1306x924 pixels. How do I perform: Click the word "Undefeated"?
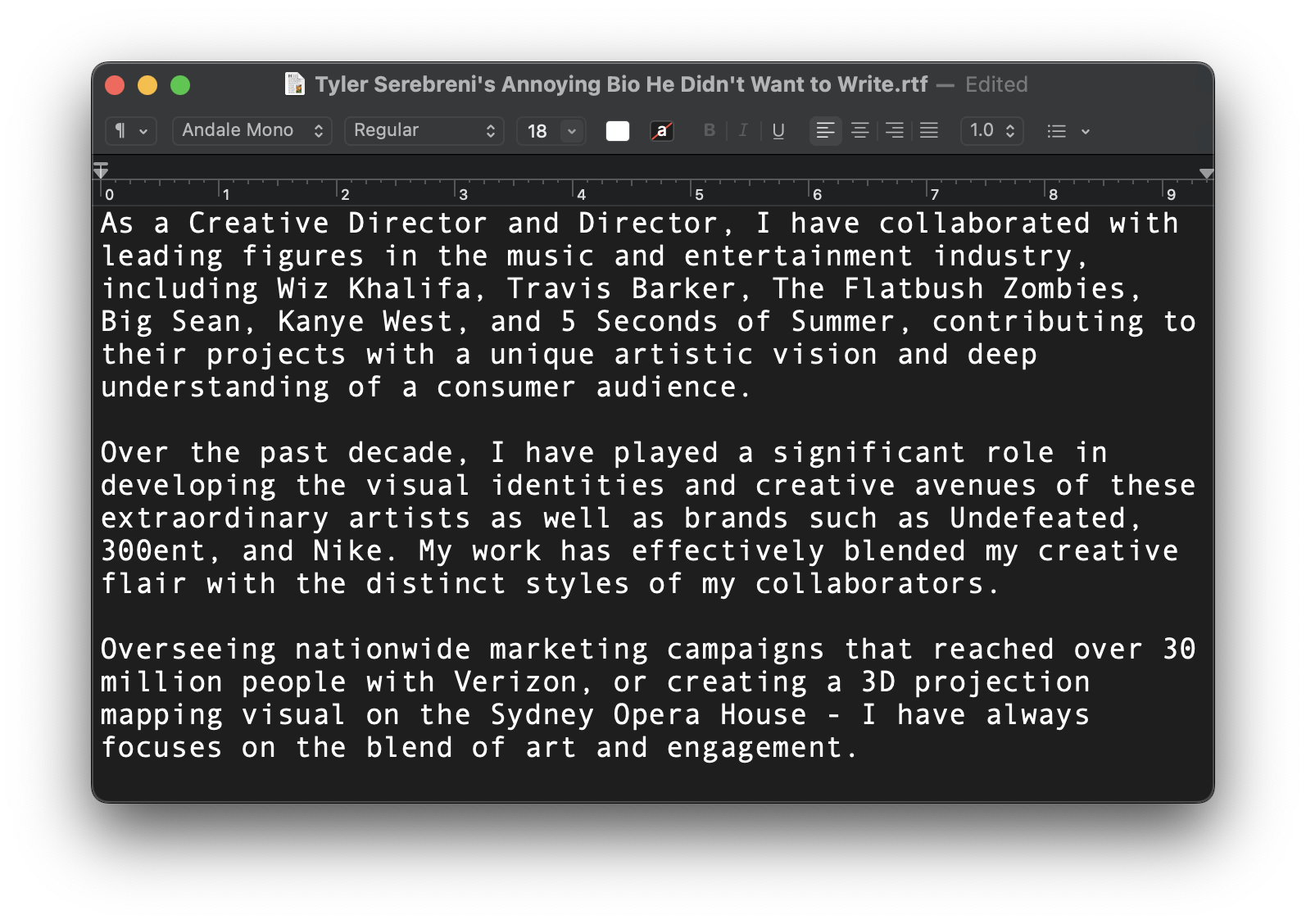coord(1038,519)
